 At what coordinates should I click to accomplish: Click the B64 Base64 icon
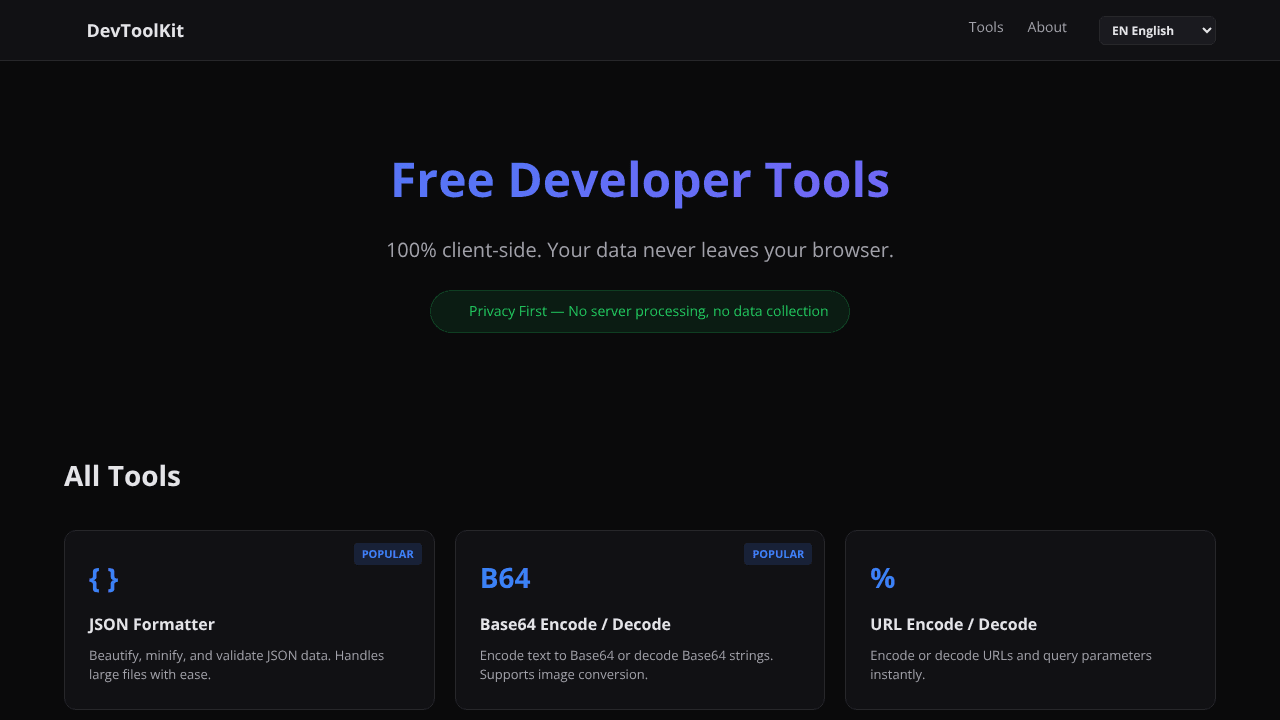pyautogui.click(x=505, y=578)
